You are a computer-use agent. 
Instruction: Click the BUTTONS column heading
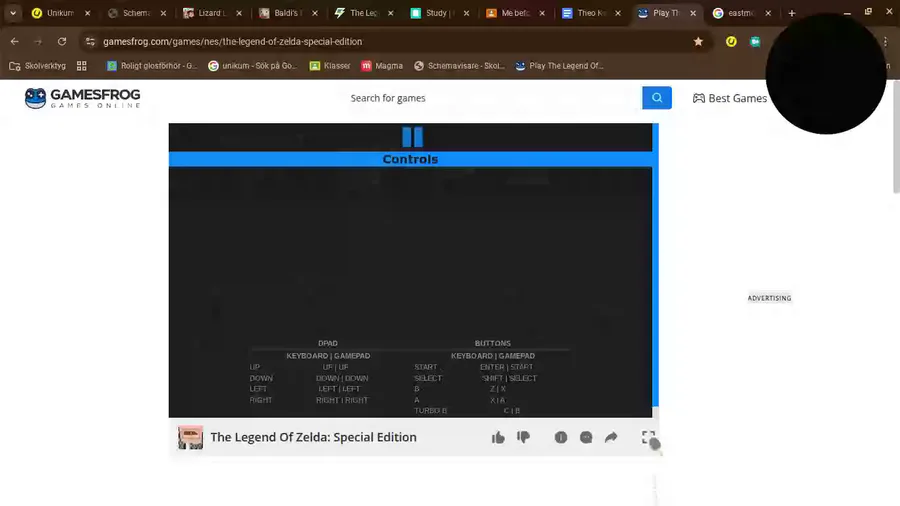(492, 343)
